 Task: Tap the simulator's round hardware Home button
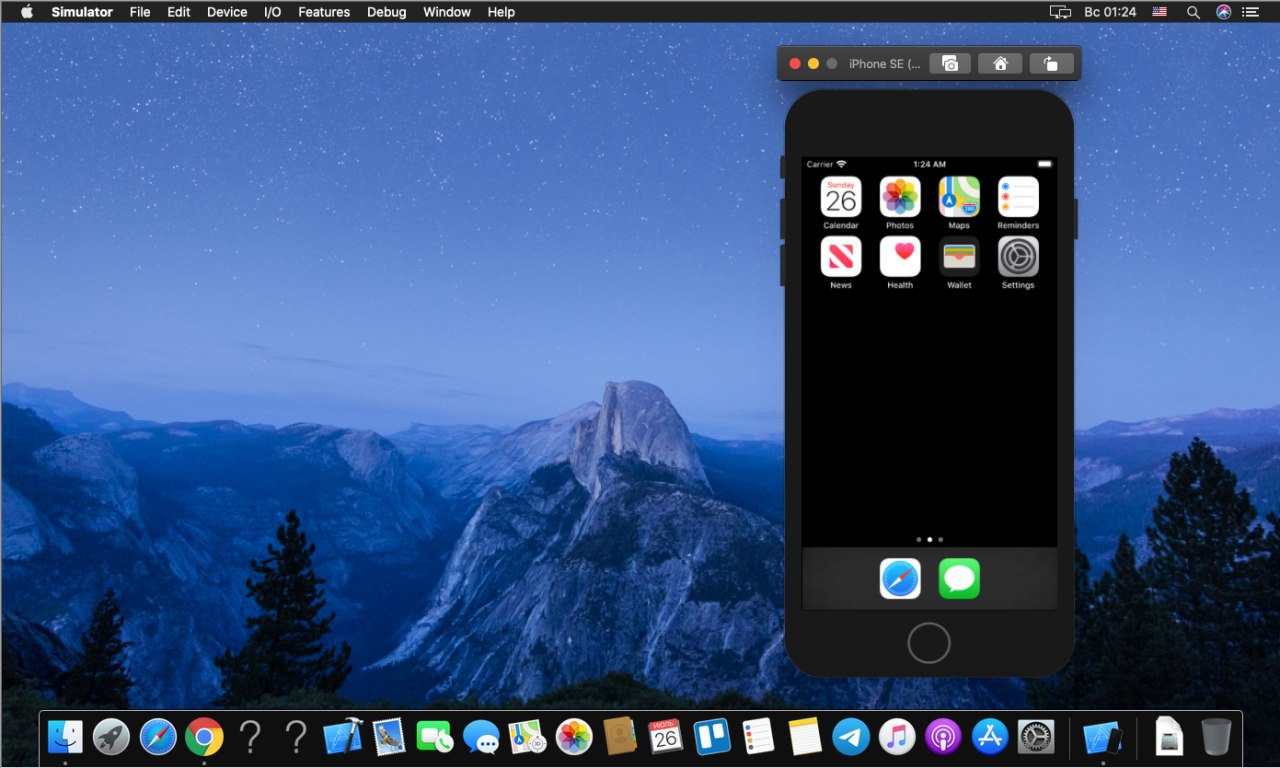tap(928, 643)
